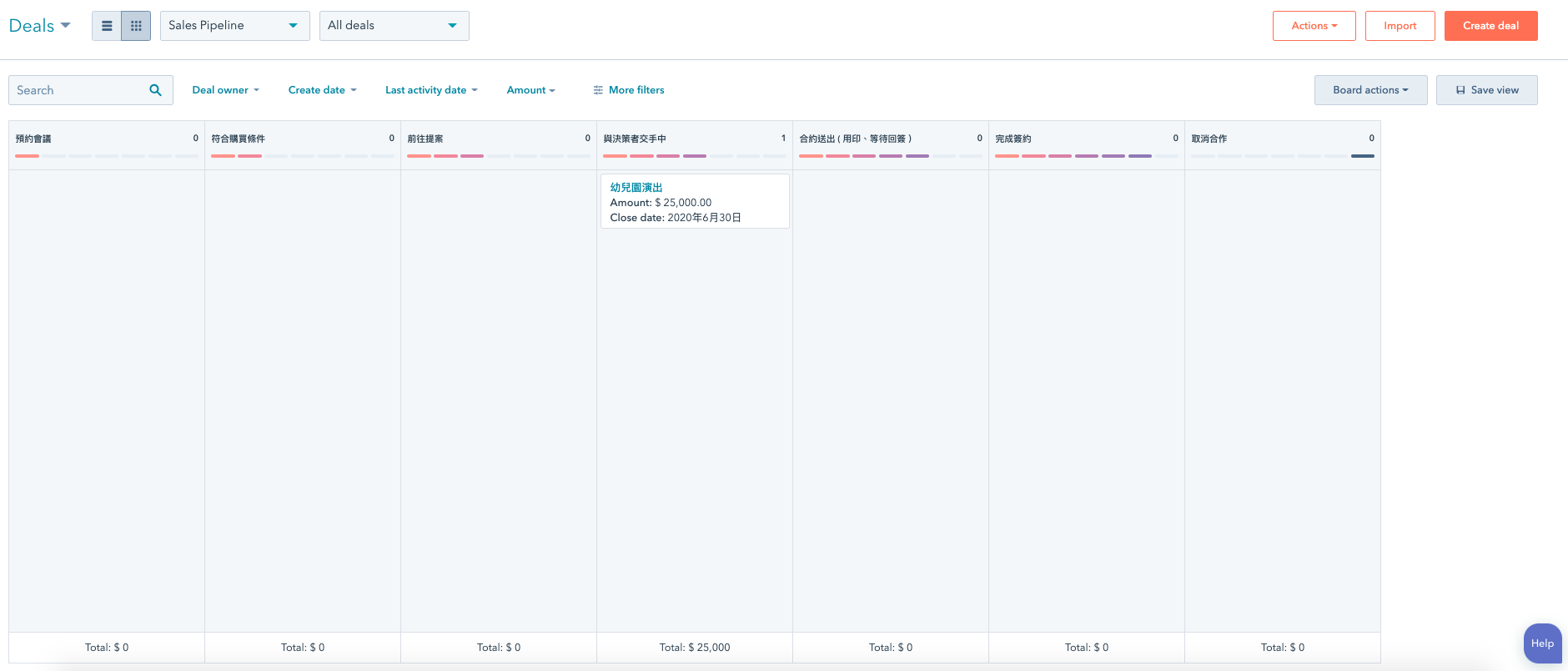Click 完成簽約 stage progress bar
The image size is (1568, 671).
pos(1087,156)
